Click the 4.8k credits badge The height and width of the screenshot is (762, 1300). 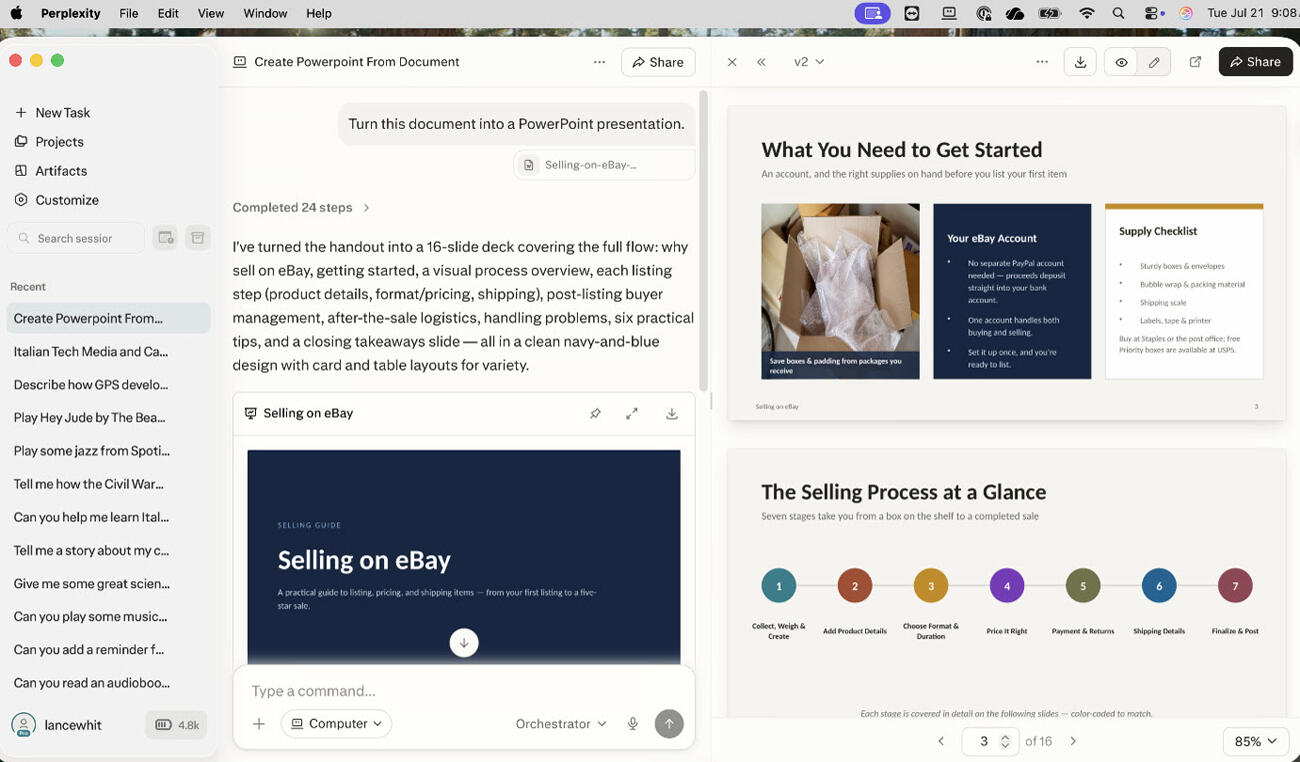tap(177, 725)
